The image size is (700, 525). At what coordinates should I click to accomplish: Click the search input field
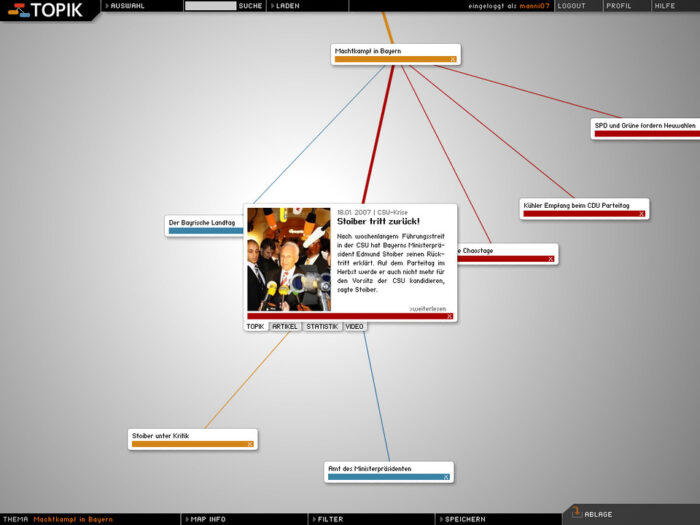click(x=210, y=6)
